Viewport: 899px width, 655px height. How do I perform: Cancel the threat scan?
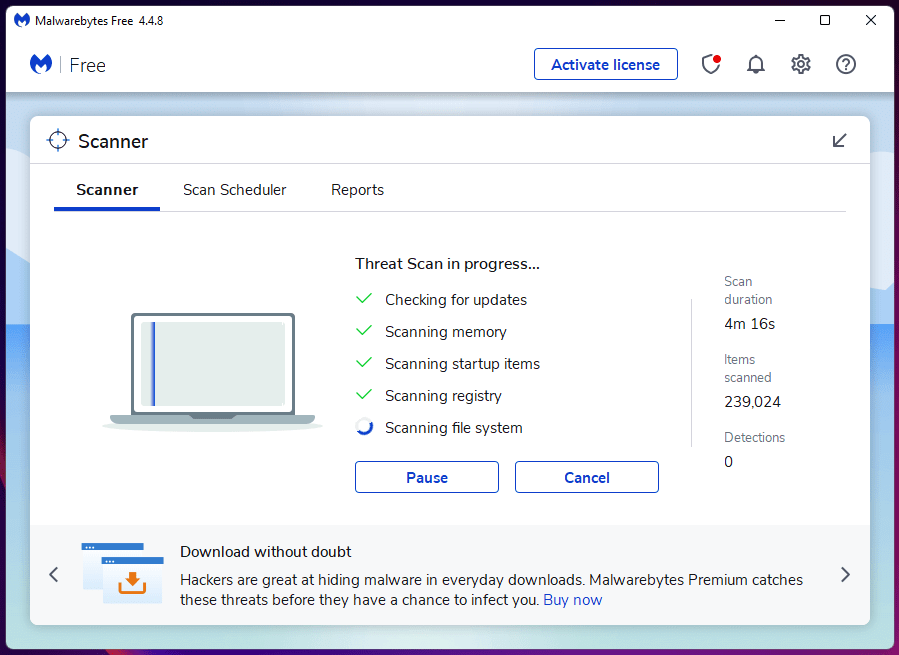click(587, 477)
